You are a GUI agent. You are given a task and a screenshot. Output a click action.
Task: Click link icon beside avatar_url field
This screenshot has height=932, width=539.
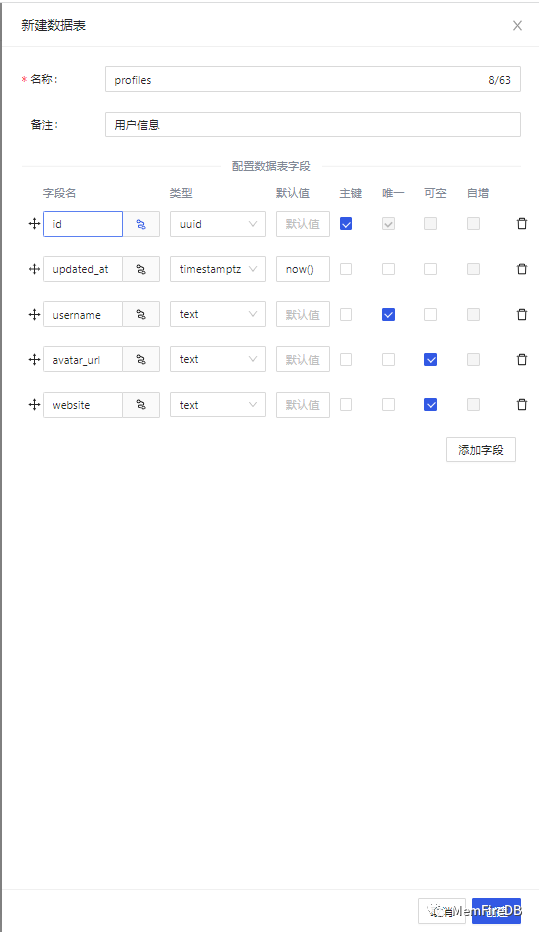point(141,360)
